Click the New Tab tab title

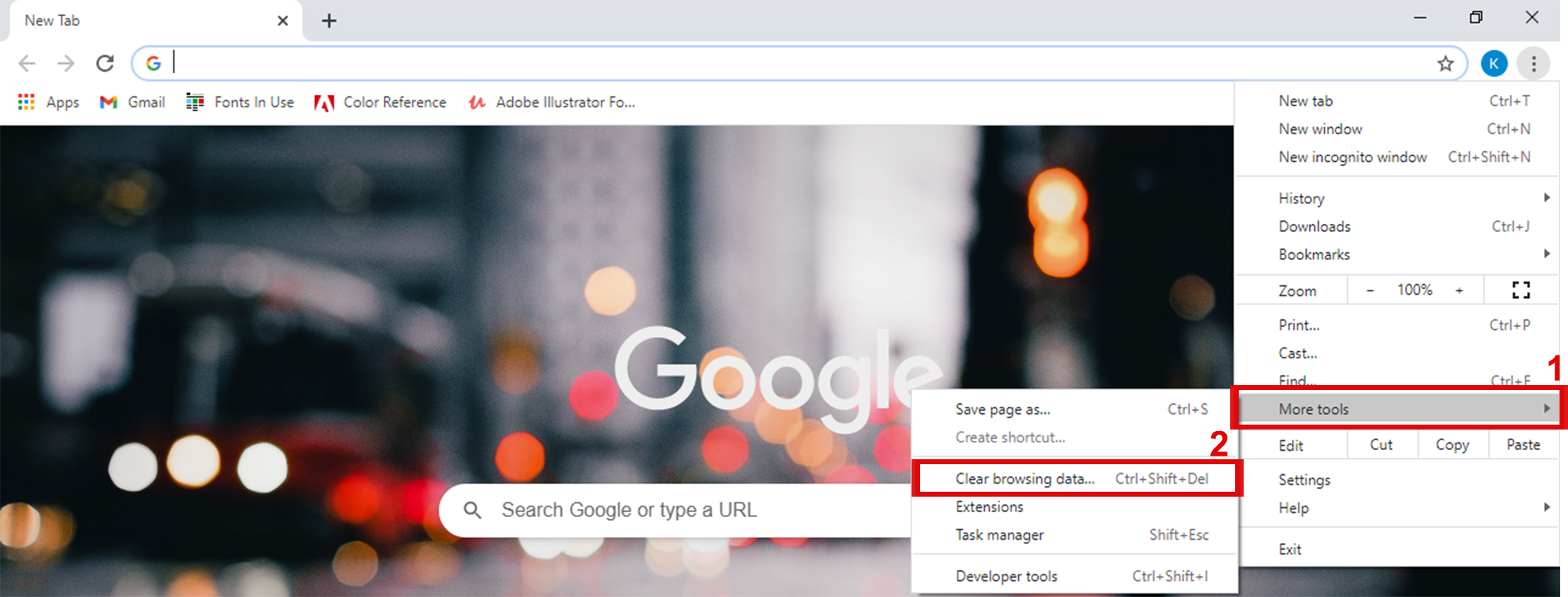click(x=52, y=20)
